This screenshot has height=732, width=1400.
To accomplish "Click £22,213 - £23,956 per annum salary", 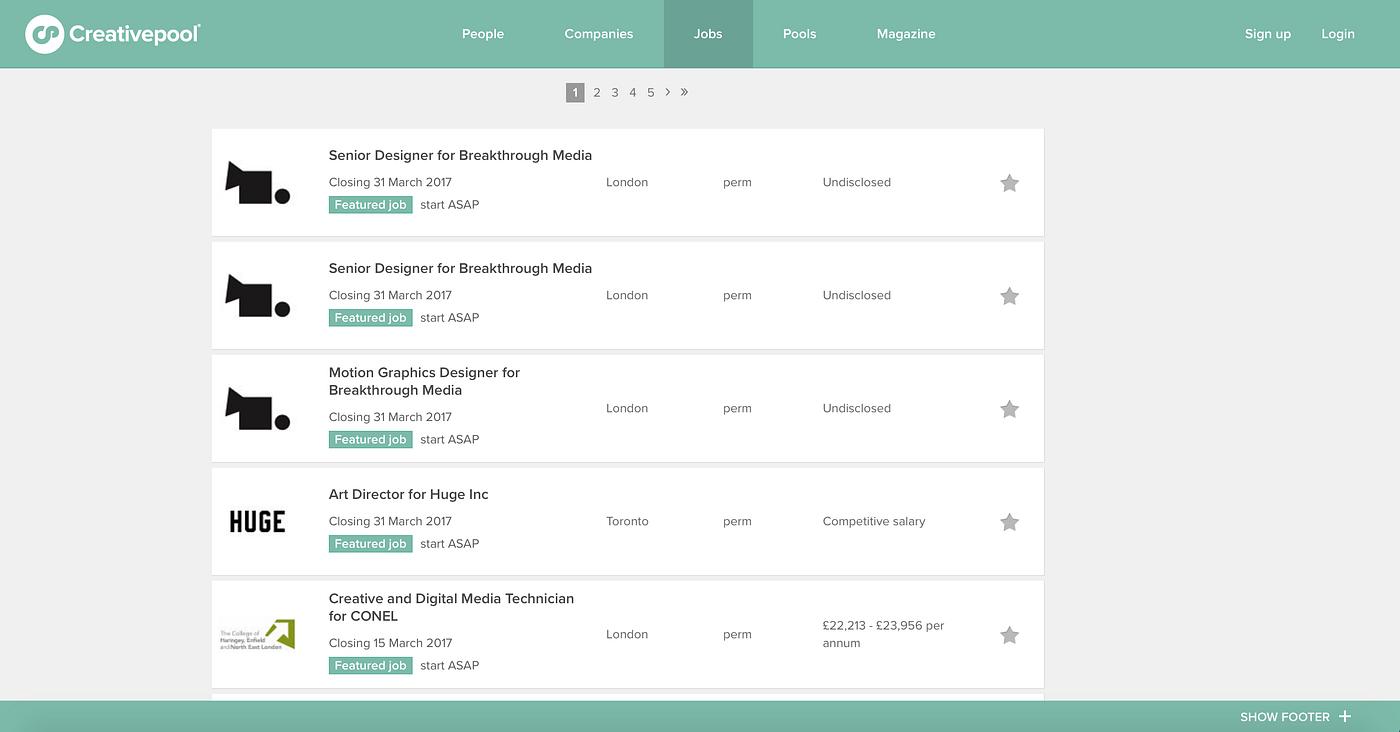I will (883, 634).
